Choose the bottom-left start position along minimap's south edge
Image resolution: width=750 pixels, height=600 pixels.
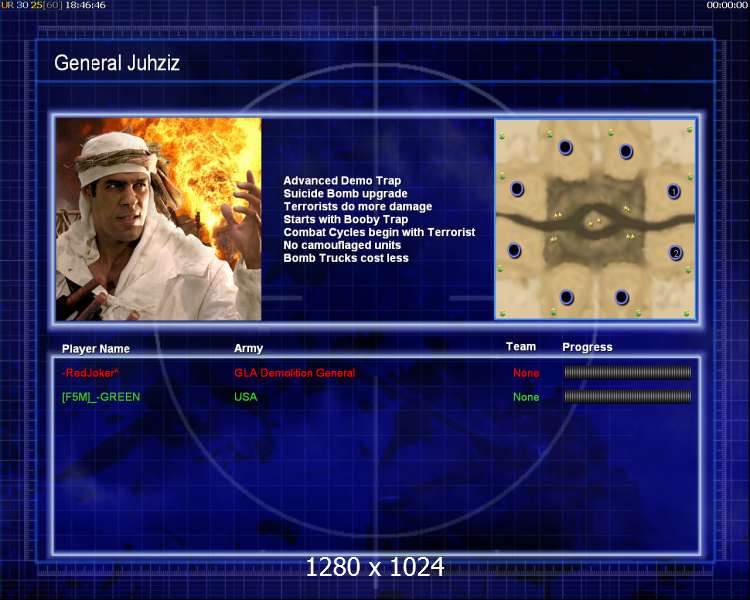(x=566, y=297)
